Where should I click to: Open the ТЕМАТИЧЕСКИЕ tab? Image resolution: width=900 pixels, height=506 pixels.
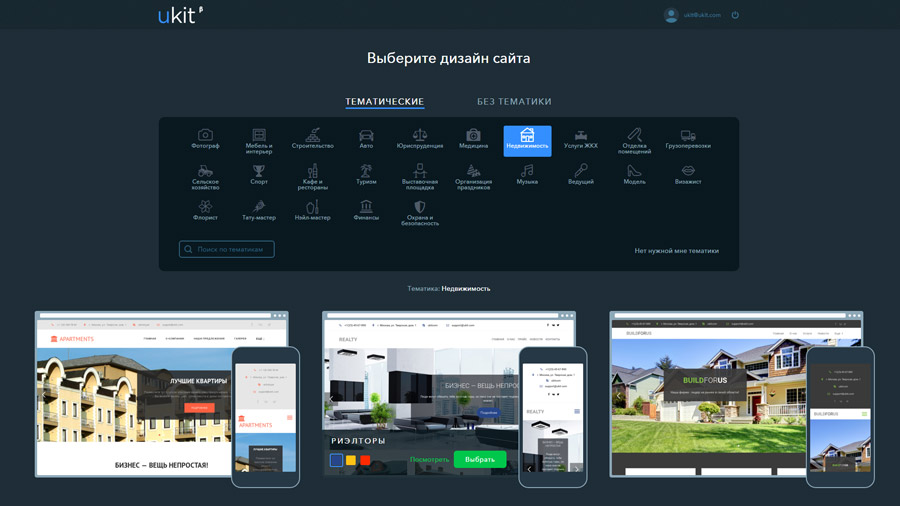pyautogui.click(x=384, y=102)
